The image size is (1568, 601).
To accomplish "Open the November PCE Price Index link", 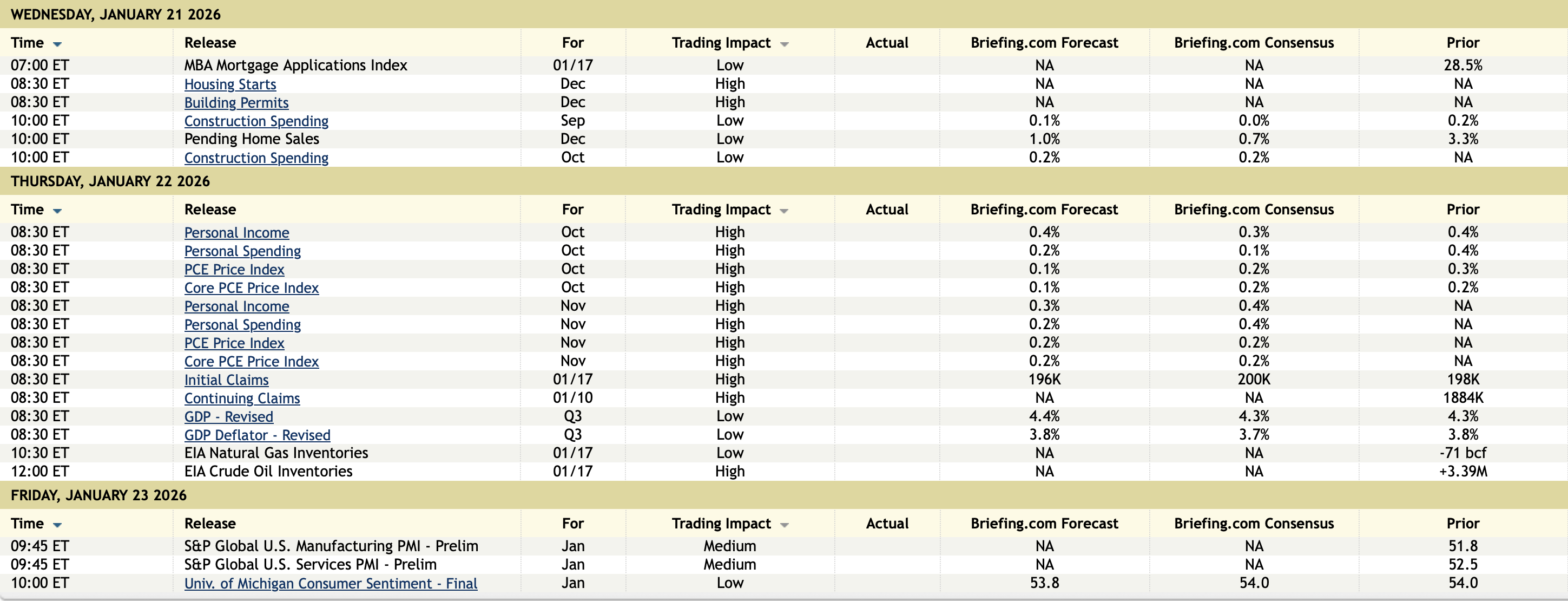I will 234,343.
